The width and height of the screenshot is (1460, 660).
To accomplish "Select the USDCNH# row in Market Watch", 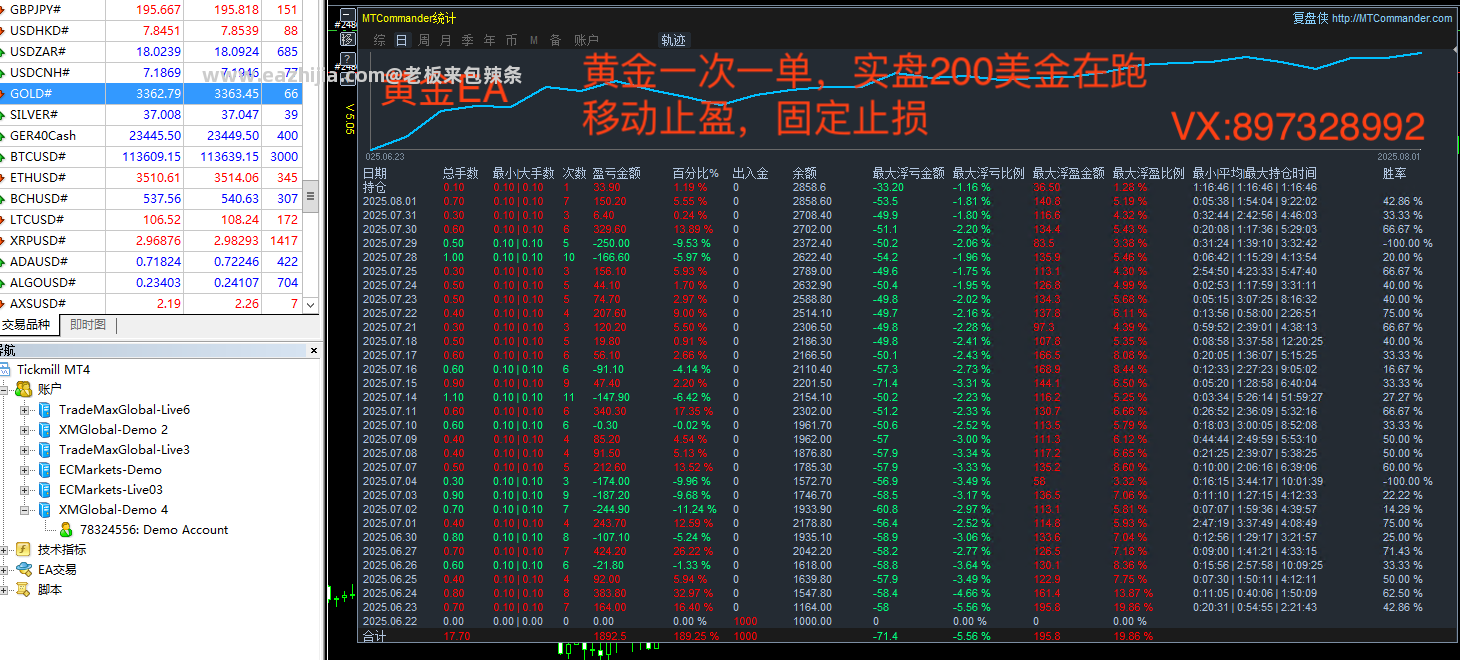I will (x=151, y=72).
